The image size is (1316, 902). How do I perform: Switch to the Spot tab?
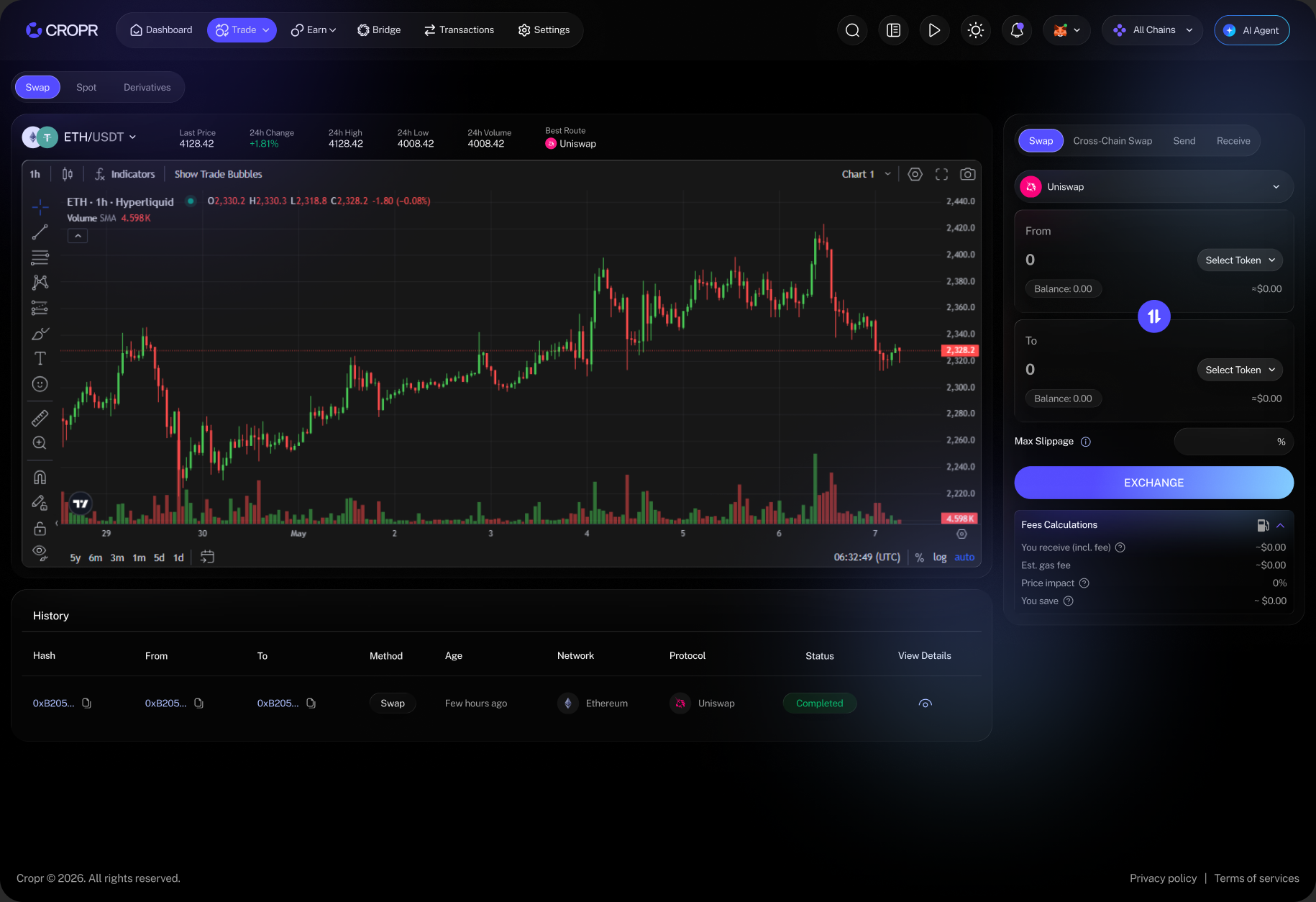pyautogui.click(x=86, y=87)
